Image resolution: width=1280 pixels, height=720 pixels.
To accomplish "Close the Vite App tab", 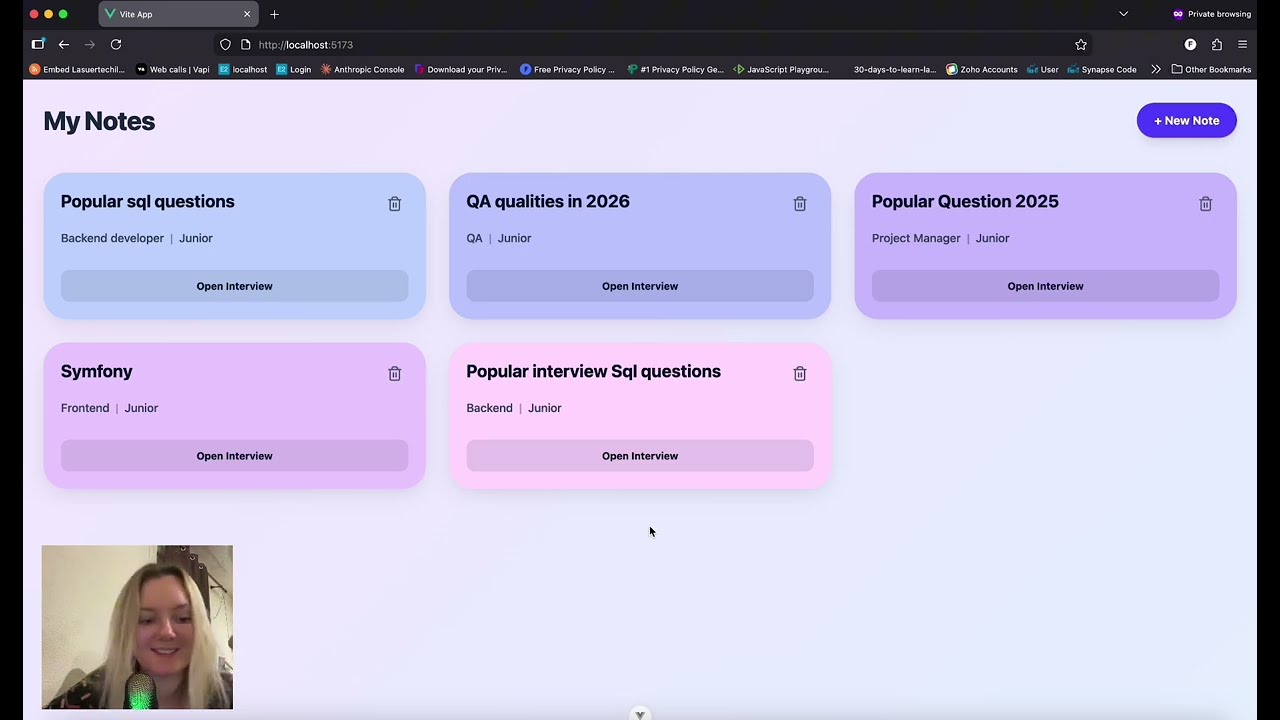I will 247,14.
